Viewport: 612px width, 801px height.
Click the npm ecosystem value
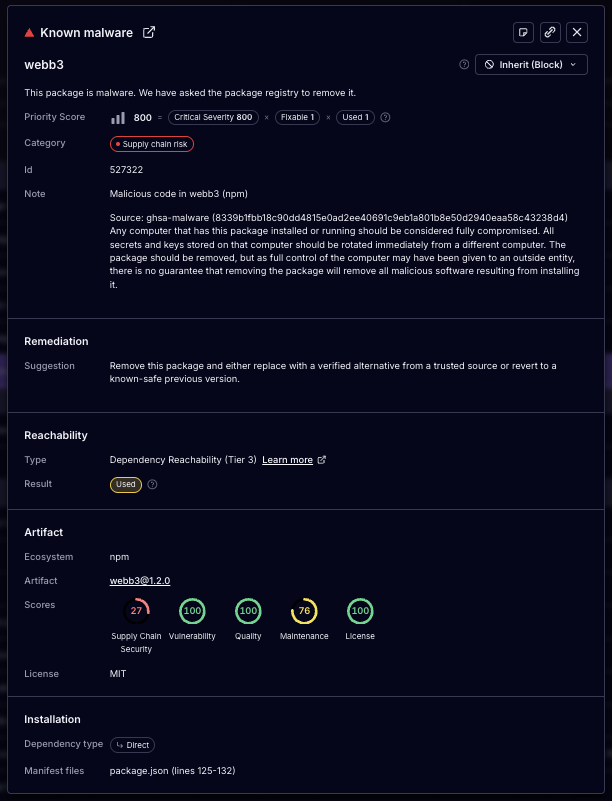point(119,557)
